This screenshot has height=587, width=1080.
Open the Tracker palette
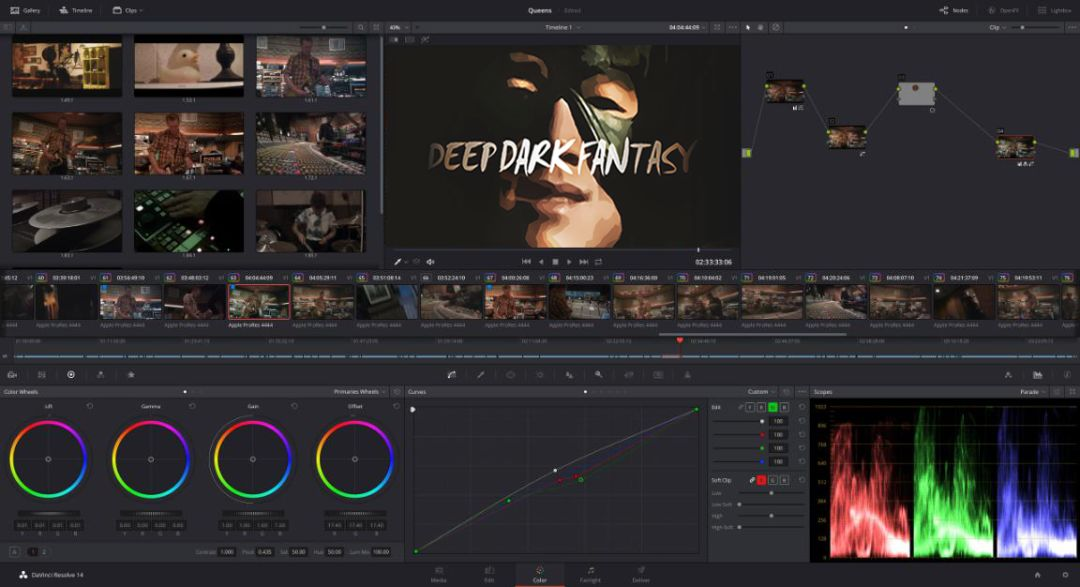pyautogui.click(x=540, y=375)
